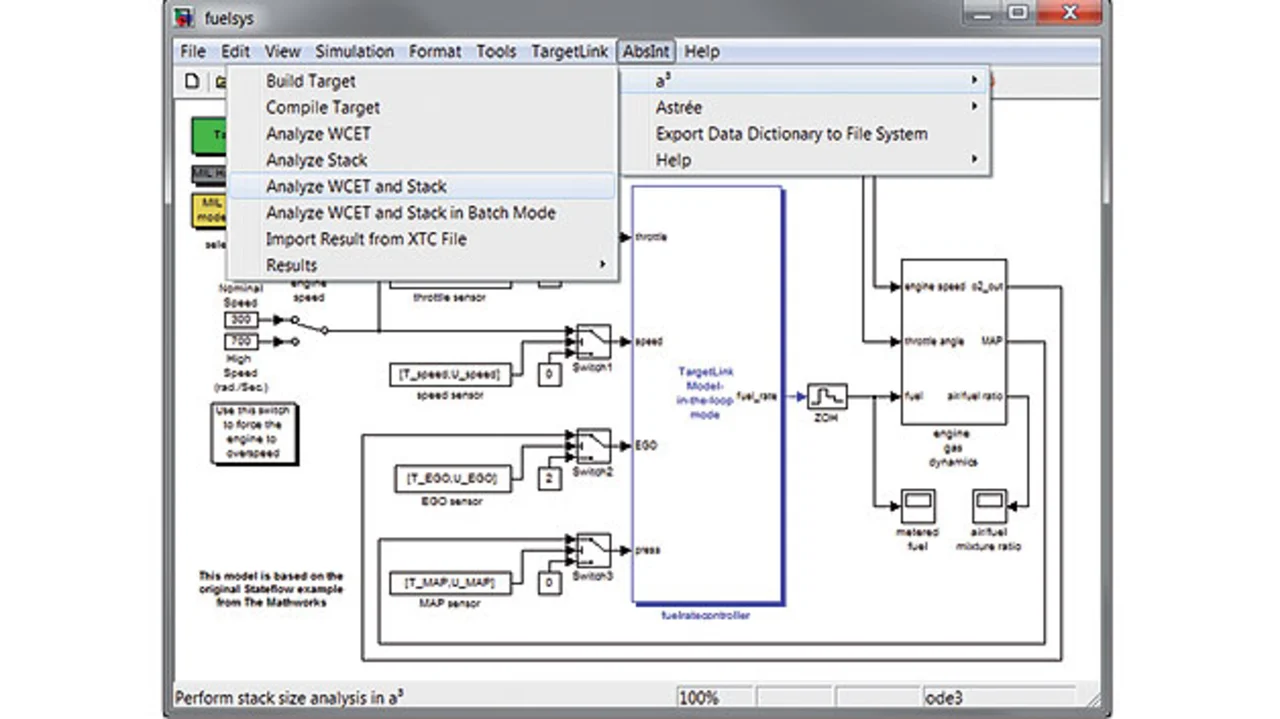Open the TargetLink menu
The image size is (1280, 719).
569,51
